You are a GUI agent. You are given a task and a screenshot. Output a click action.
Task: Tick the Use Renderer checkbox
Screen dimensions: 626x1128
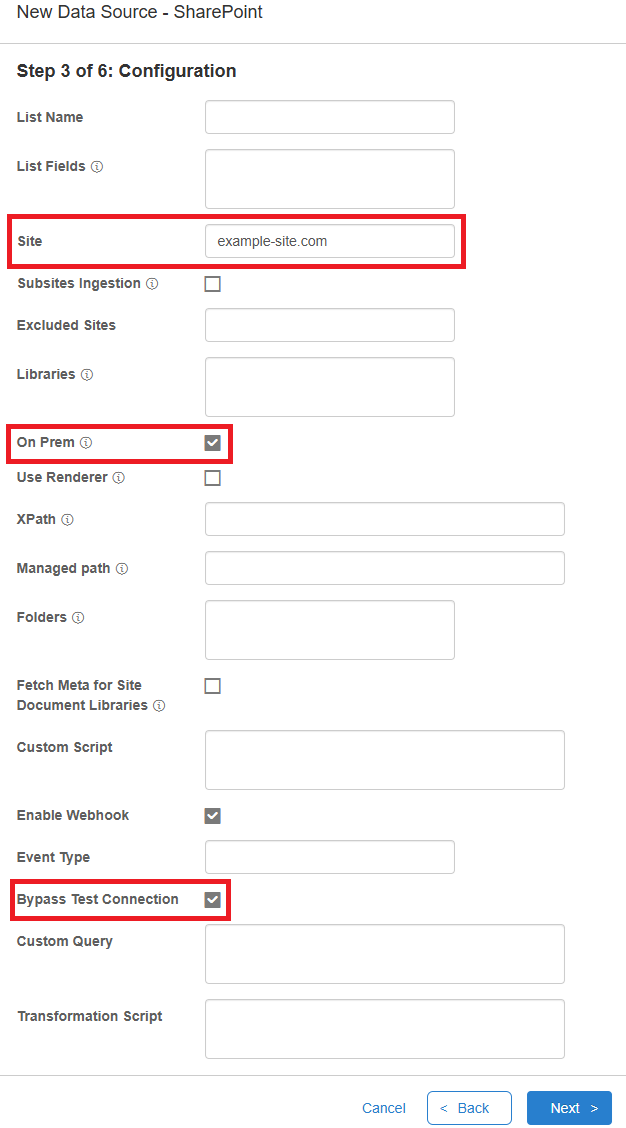point(212,478)
